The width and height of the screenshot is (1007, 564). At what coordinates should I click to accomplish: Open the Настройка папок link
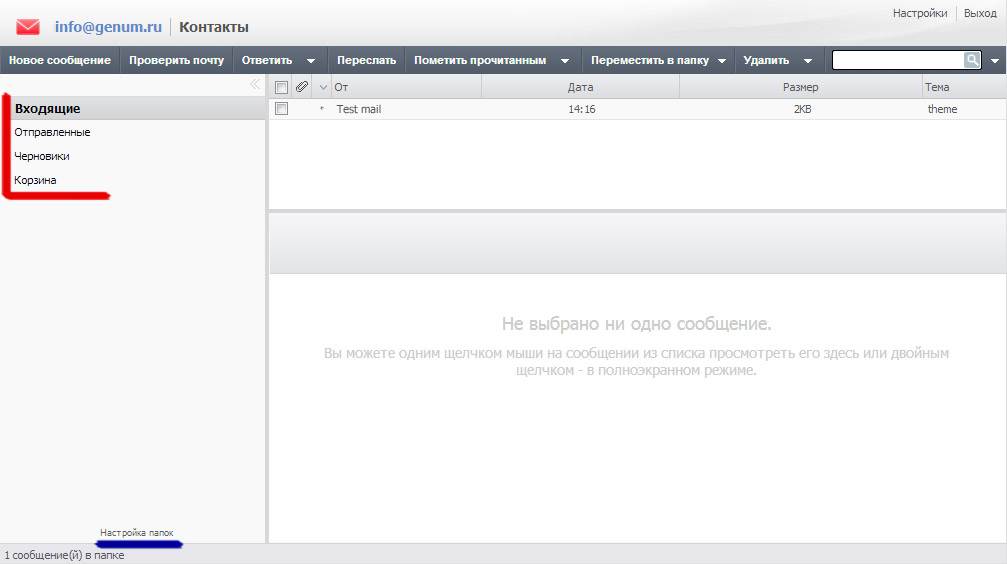click(137, 533)
